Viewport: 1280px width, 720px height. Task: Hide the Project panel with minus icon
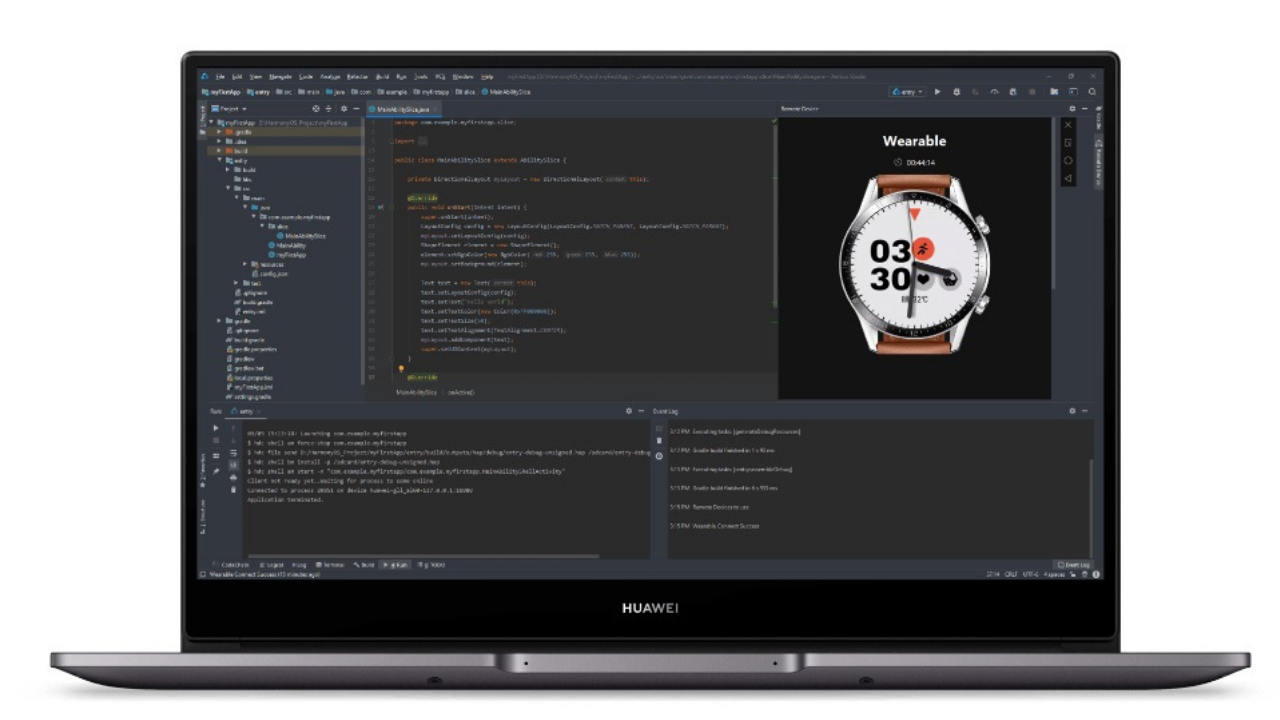(356, 109)
